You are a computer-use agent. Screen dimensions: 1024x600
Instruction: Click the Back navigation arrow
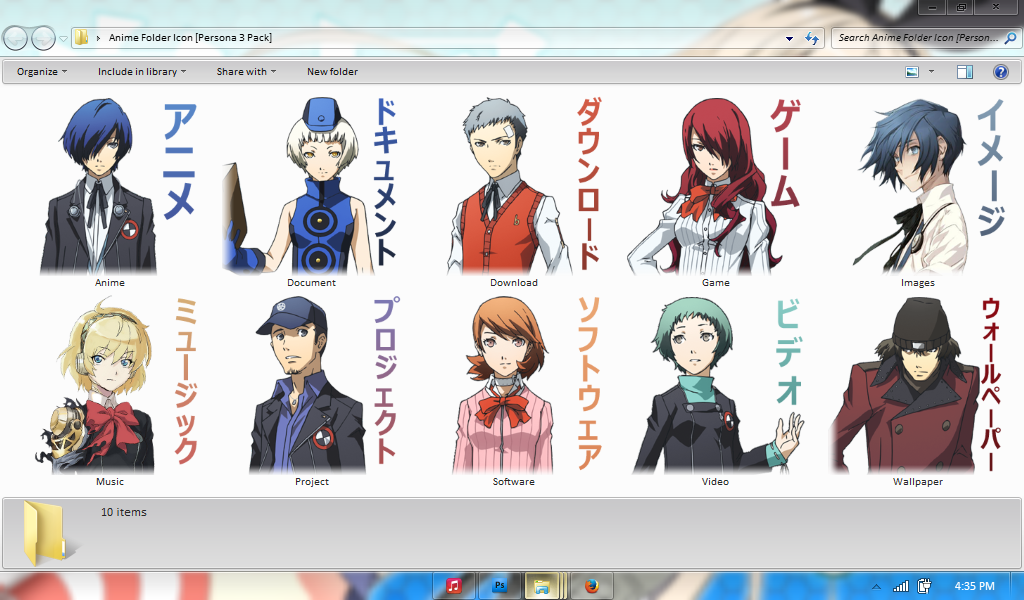click(16, 39)
